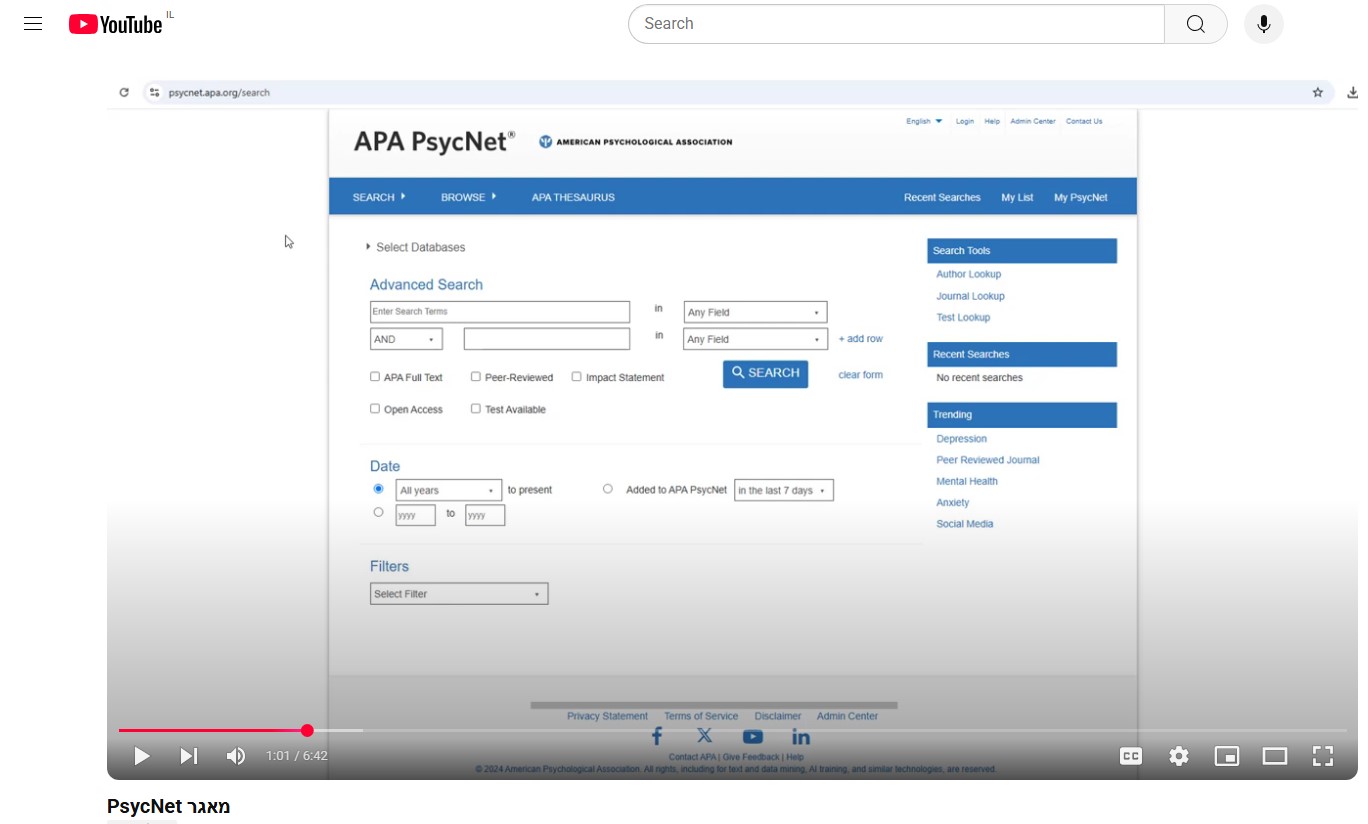Click the Enter Search Terms field

click(500, 312)
